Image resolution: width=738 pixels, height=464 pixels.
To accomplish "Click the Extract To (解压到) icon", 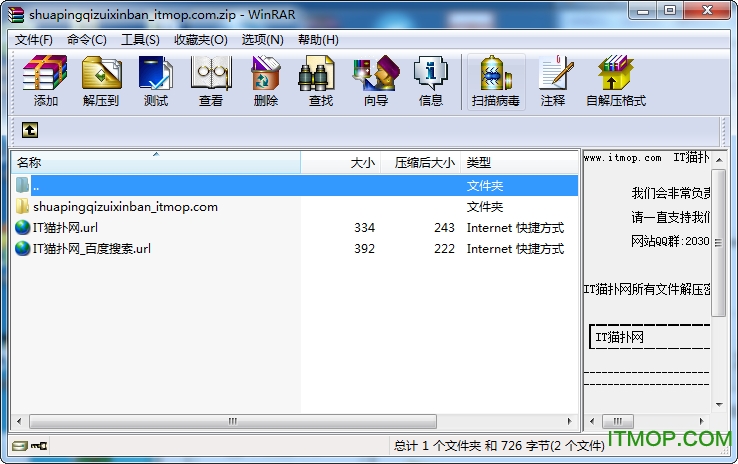I will pos(101,81).
